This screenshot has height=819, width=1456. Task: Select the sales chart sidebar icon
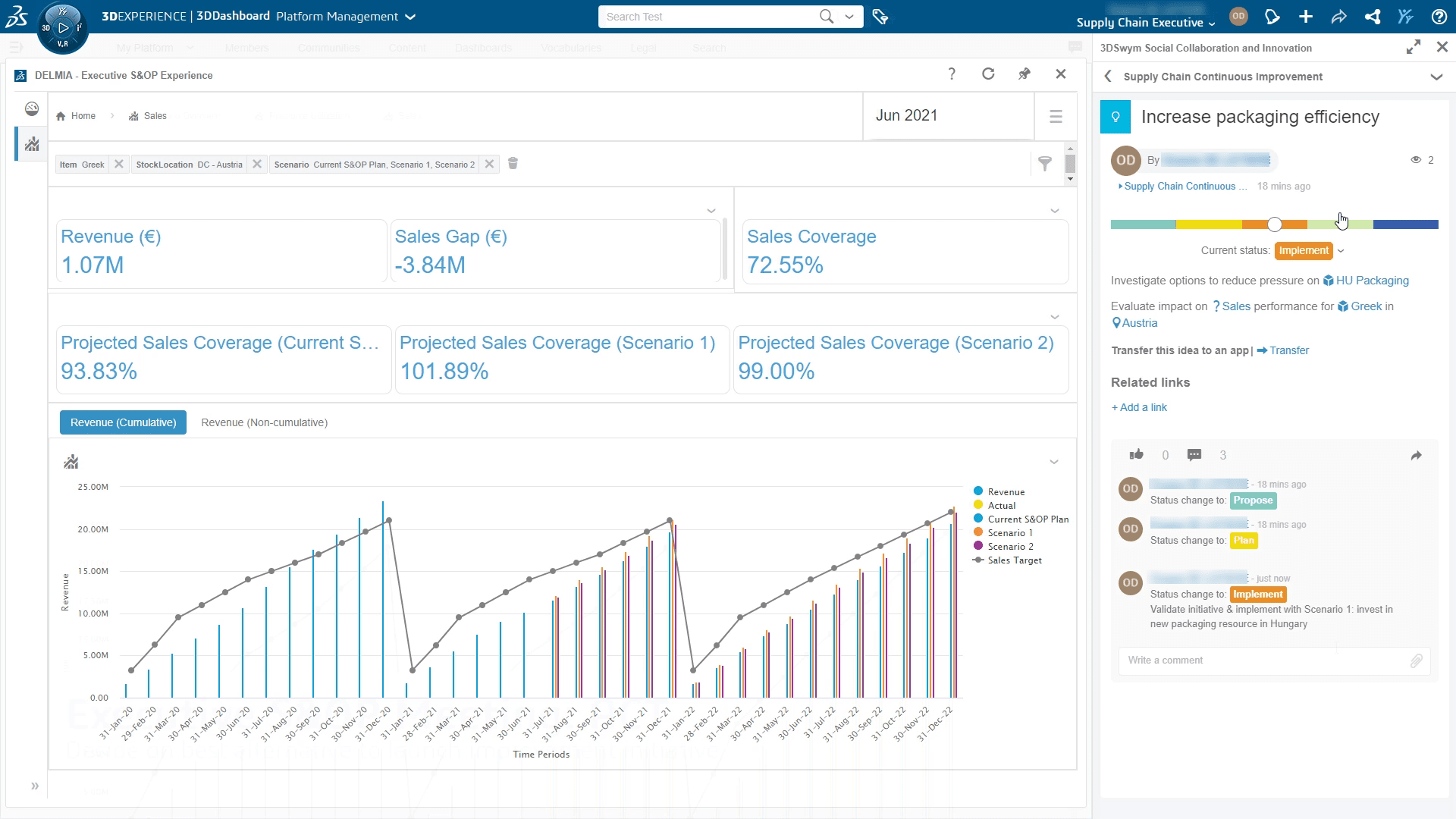click(32, 143)
